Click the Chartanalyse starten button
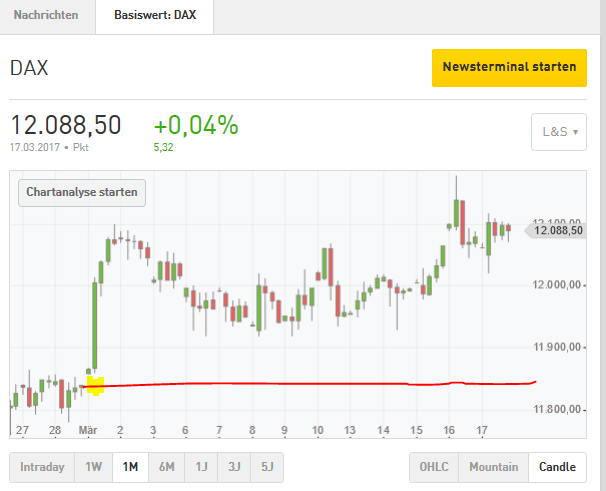606x491 pixels. pos(82,191)
